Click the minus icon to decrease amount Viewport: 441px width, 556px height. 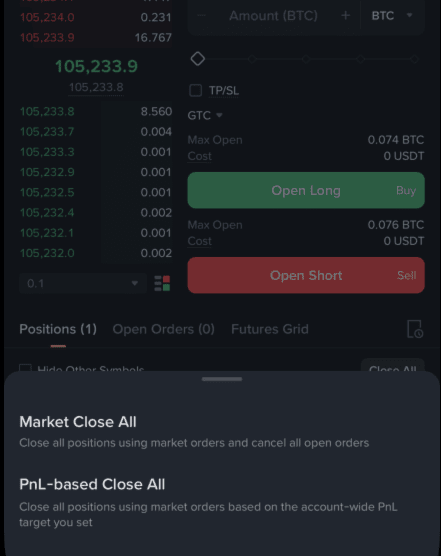201,15
